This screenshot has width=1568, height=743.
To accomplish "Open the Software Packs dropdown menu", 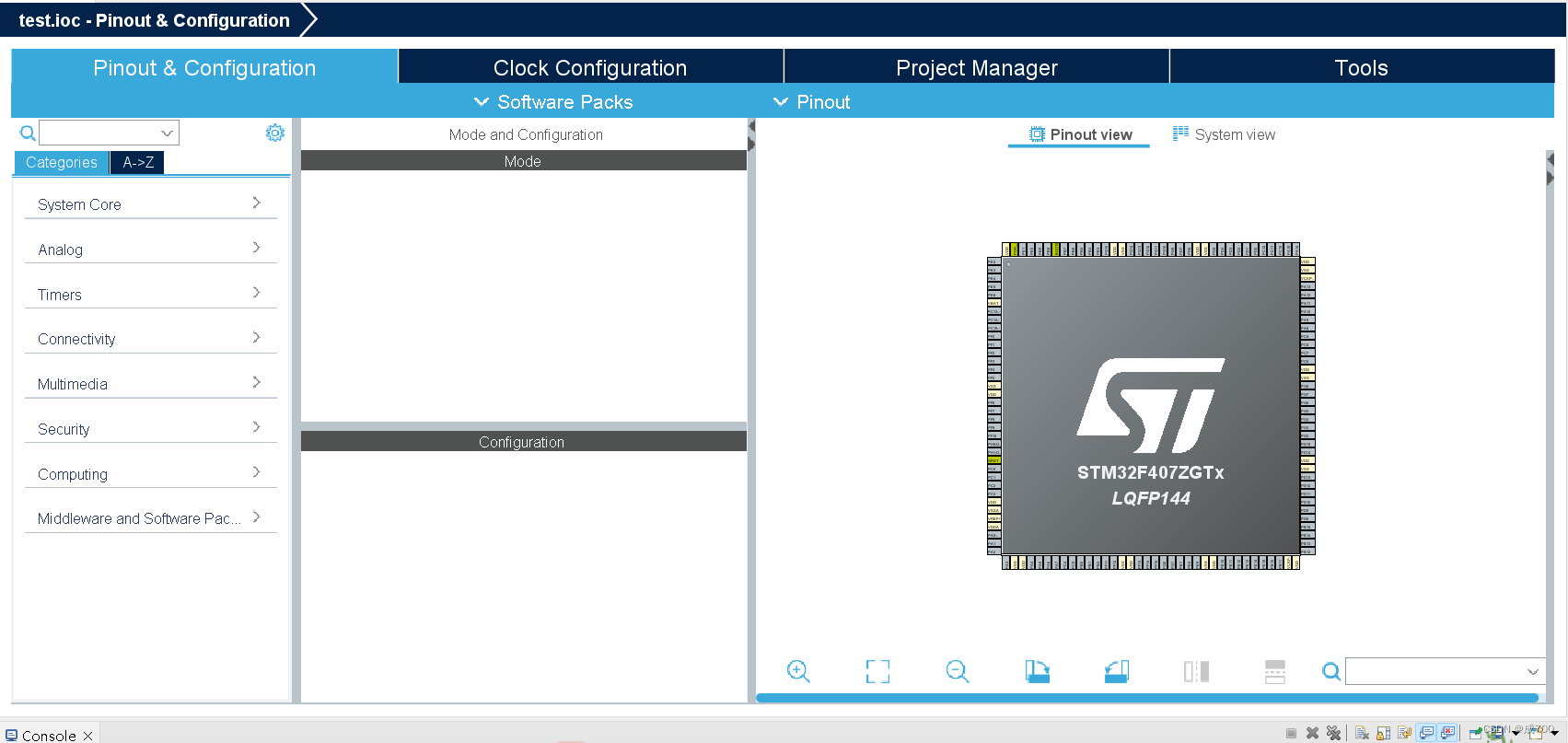I will [553, 101].
